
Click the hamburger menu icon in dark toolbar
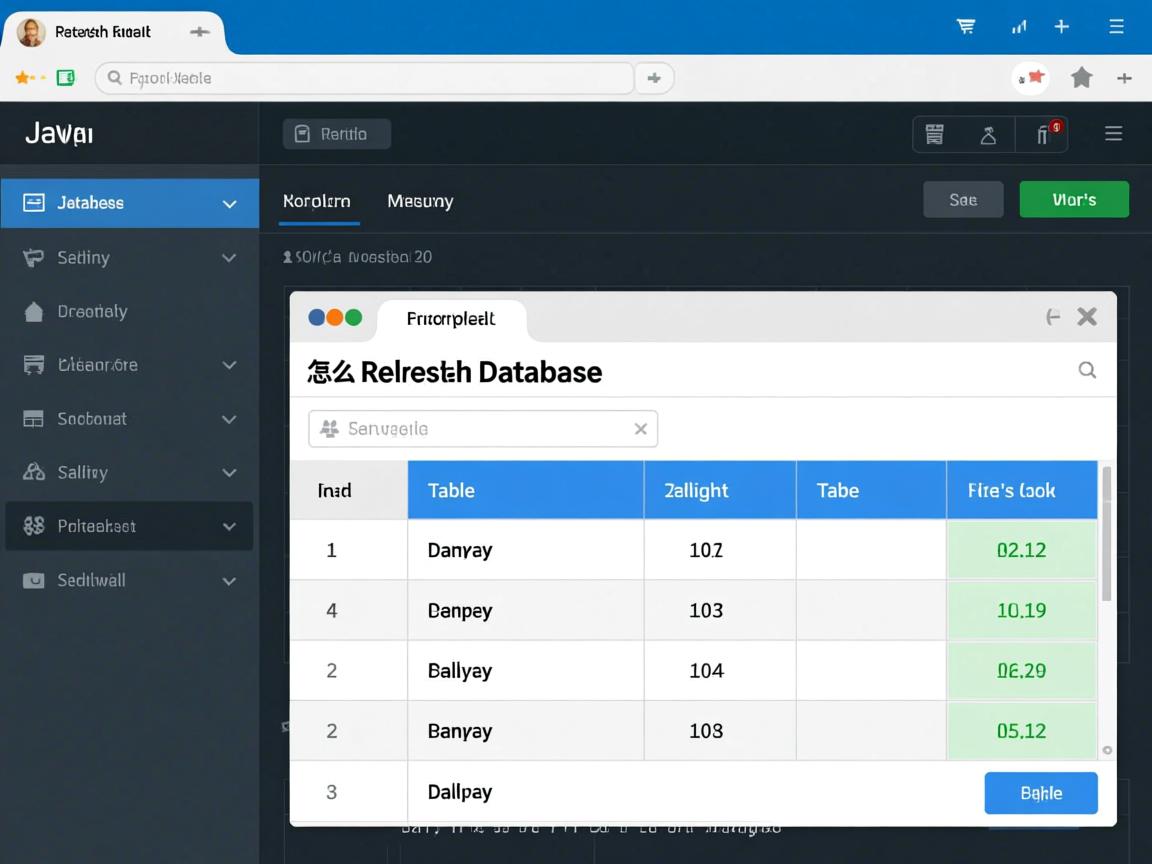tap(1113, 134)
